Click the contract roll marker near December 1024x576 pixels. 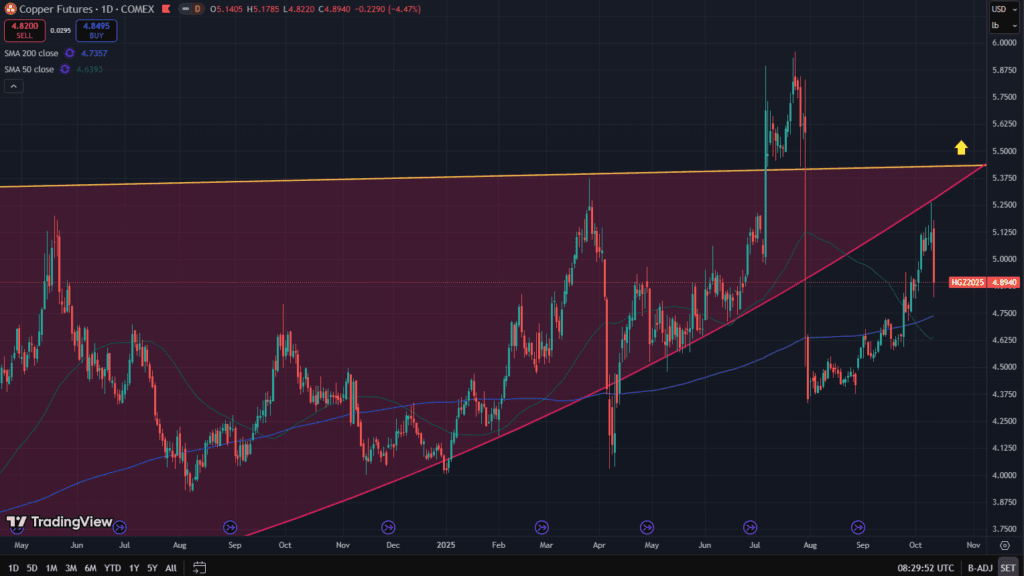coord(388,526)
